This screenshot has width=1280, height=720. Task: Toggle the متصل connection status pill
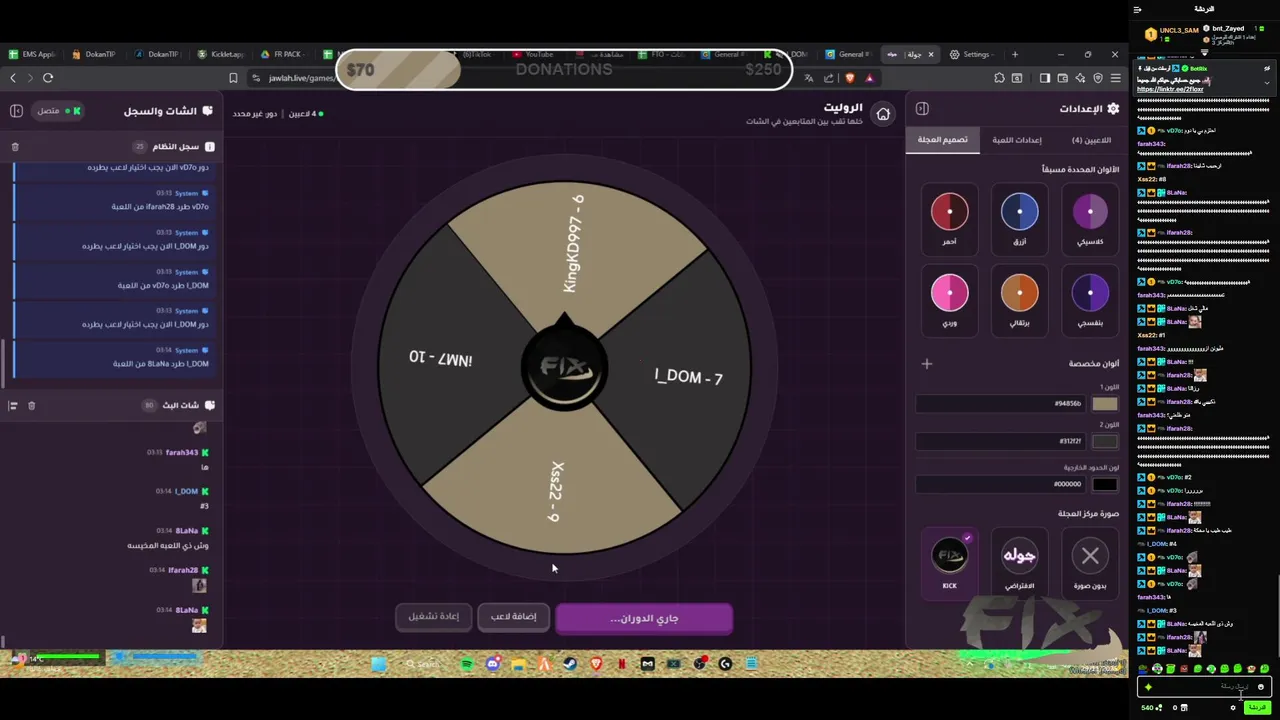pyautogui.click(x=59, y=111)
